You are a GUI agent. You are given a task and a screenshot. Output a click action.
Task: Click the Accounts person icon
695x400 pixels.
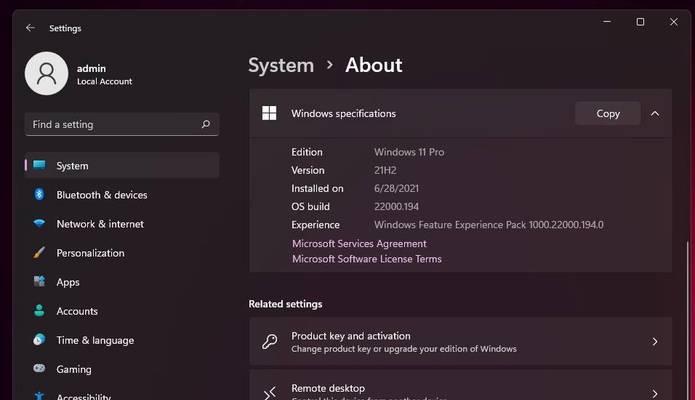point(39,310)
